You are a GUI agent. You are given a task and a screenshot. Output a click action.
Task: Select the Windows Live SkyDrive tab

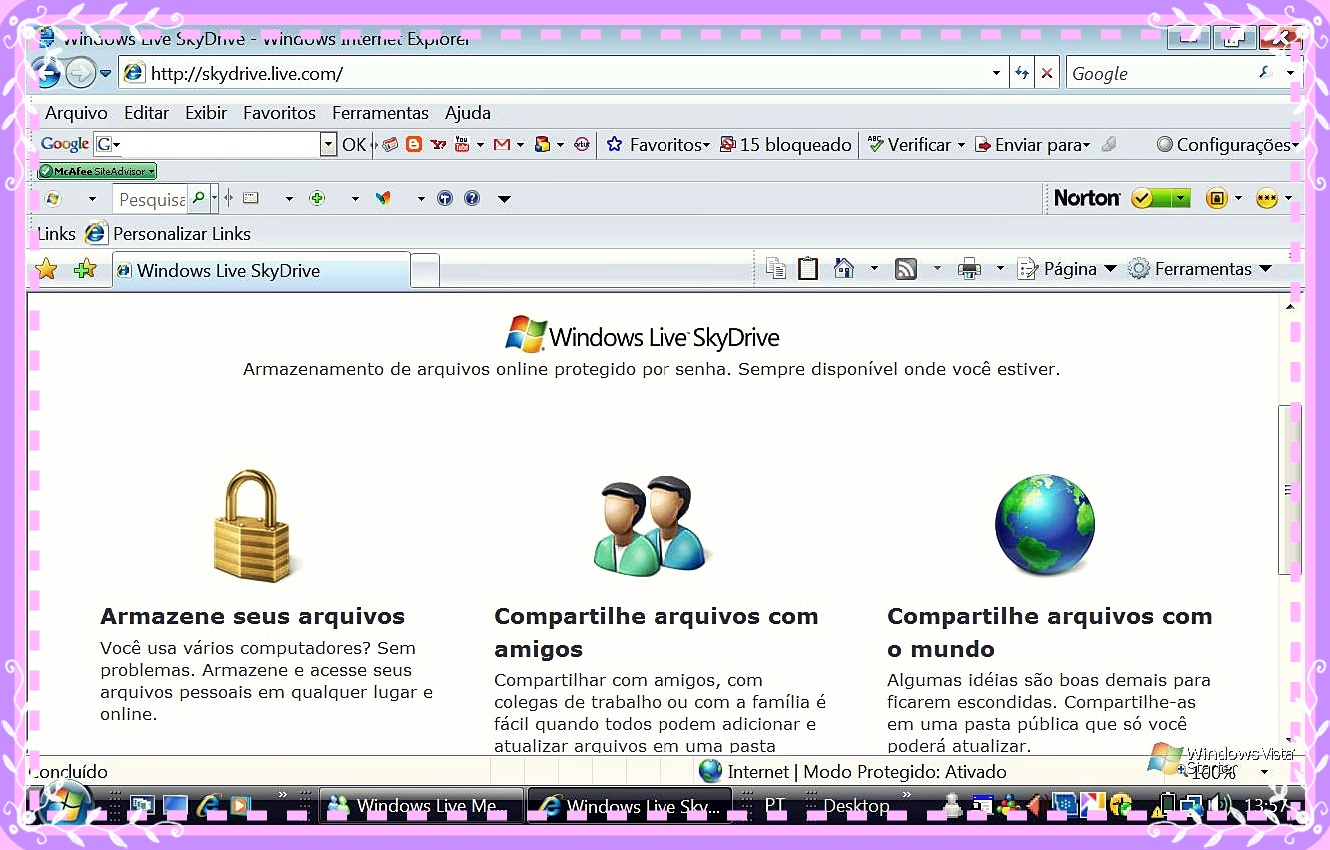(x=260, y=270)
